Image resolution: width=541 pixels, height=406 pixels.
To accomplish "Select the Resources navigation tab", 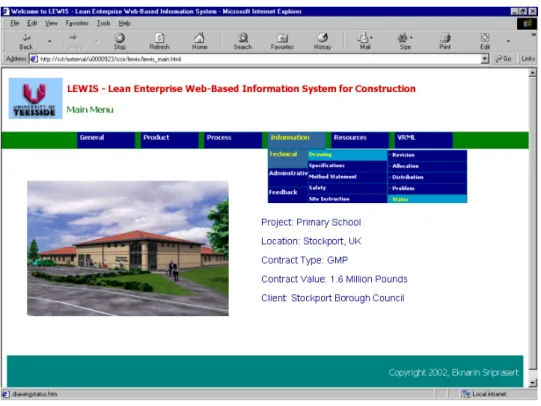I will [x=360, y=140].
